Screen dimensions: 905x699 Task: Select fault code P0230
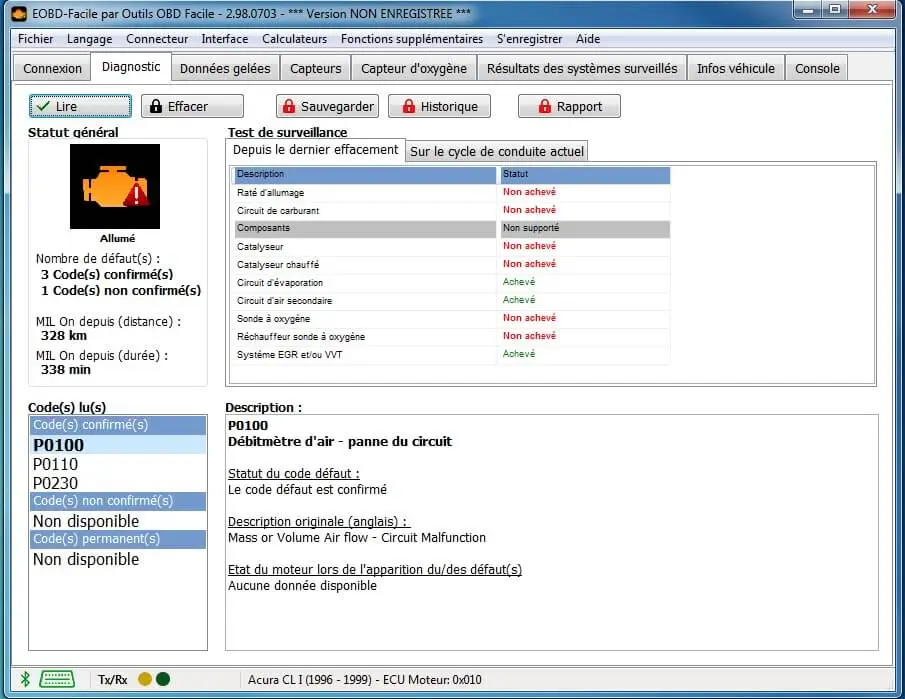118,483
